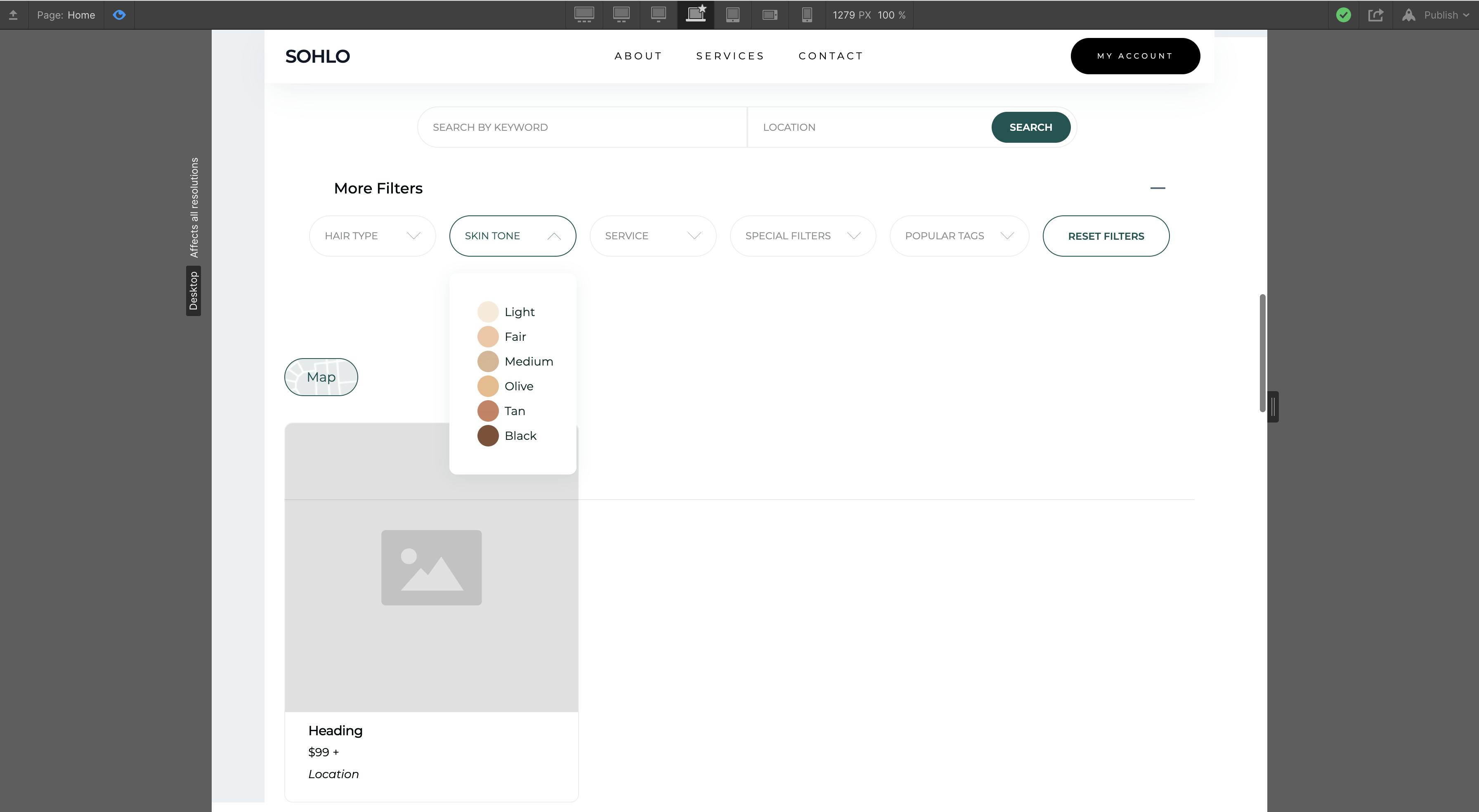
Task: Click the Search by Keyword field
Action: pyautogui.click(x=581, y=127)
